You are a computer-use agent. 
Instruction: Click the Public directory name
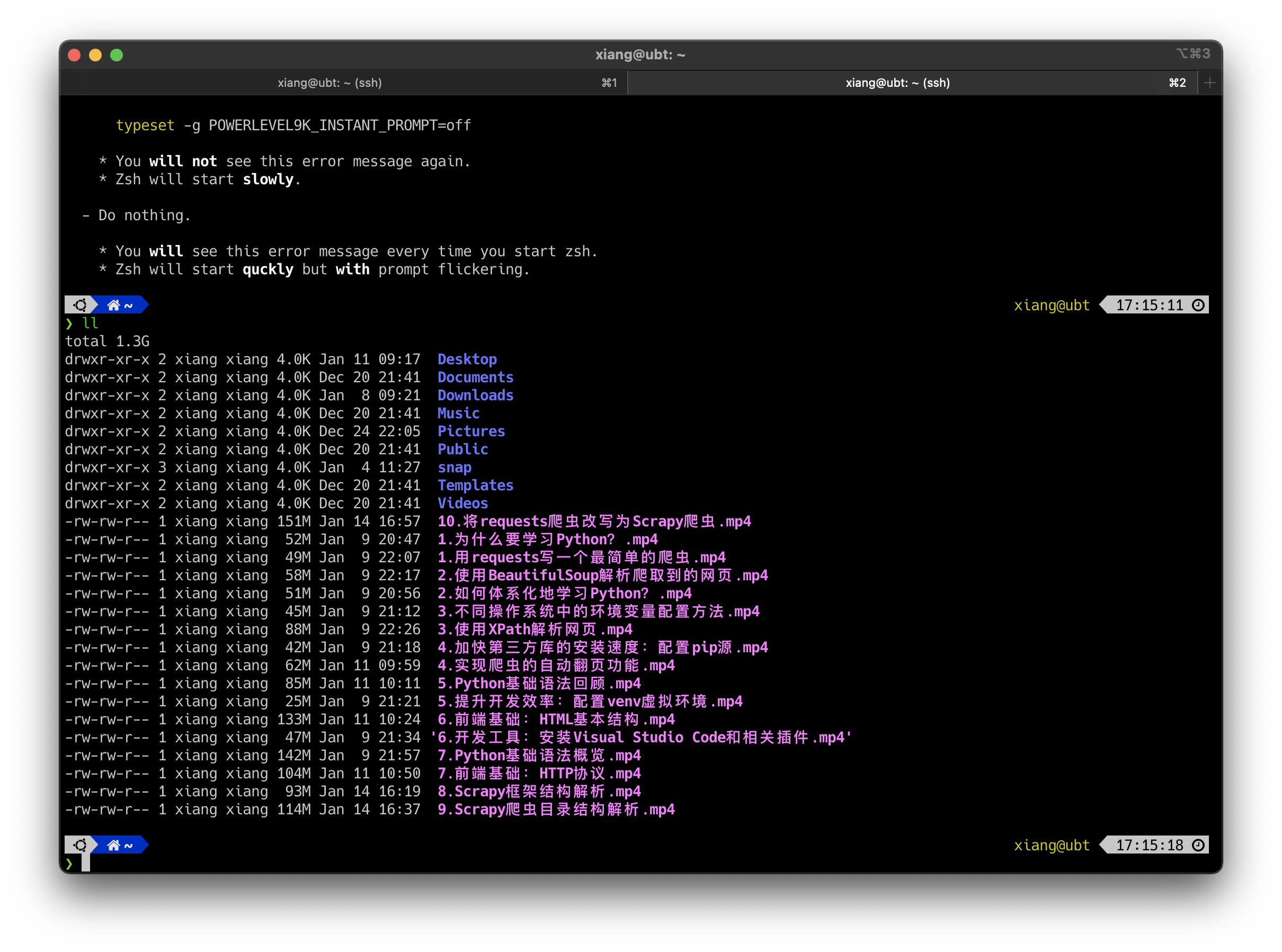463,449
